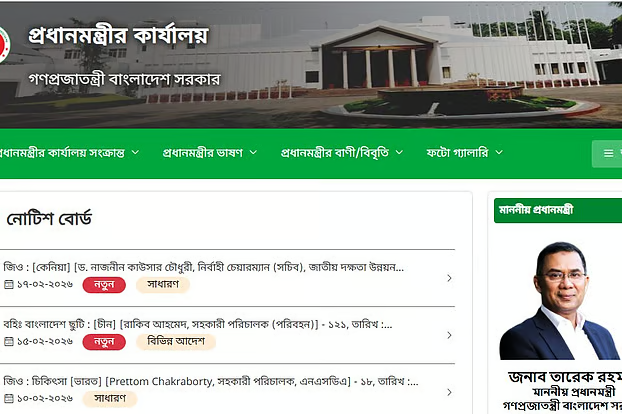Image resolution: width=622 pixels, height=414 pixels.
Task: Click the Prime Minister's portrait photo
Action: (x=559, y=301)
